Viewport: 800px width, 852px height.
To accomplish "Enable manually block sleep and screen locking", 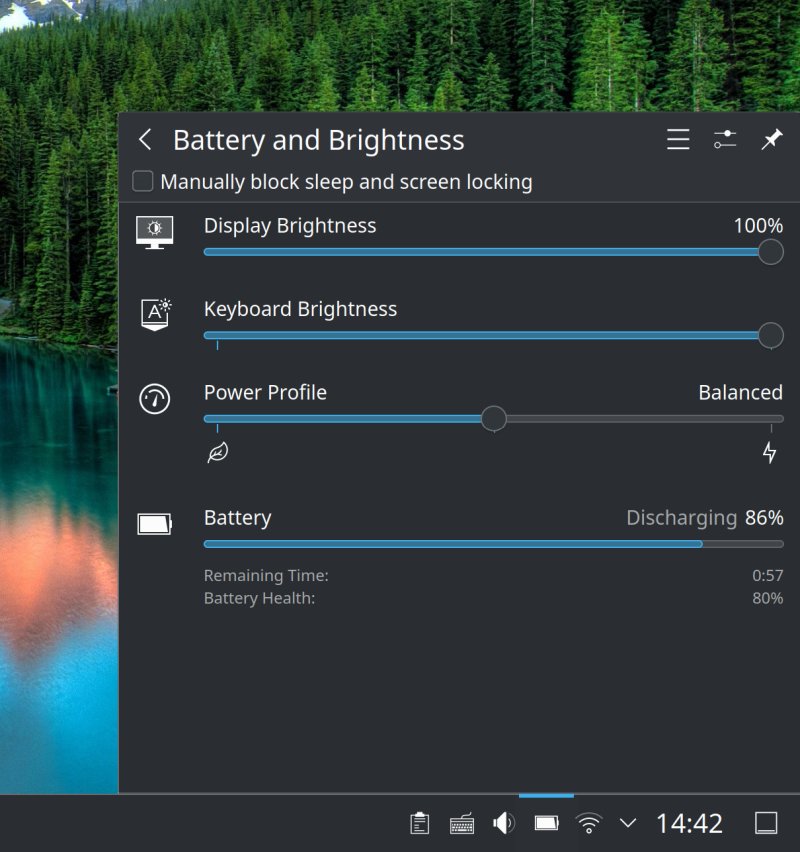I will (141, 182).
